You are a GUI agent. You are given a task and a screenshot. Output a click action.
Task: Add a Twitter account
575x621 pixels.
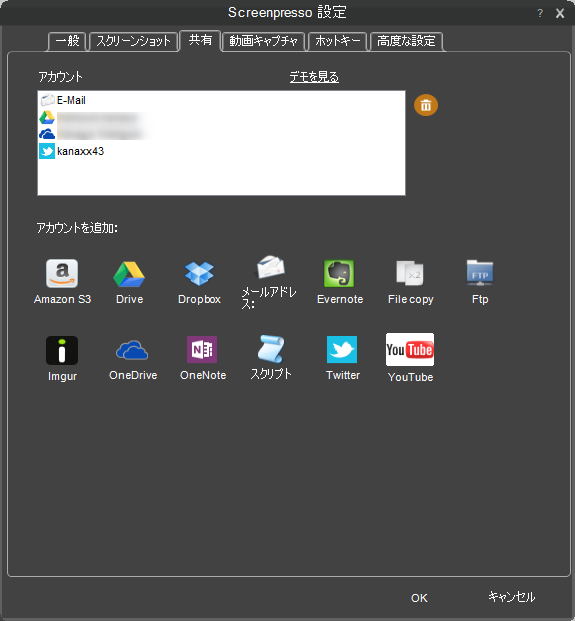[x=343, y=358]
